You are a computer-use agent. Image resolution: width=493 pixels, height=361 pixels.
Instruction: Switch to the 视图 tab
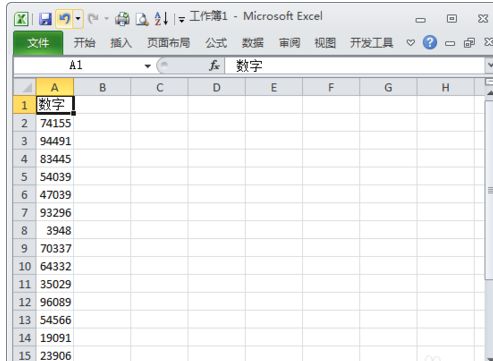pyautogui.click(x=325, y=43)
